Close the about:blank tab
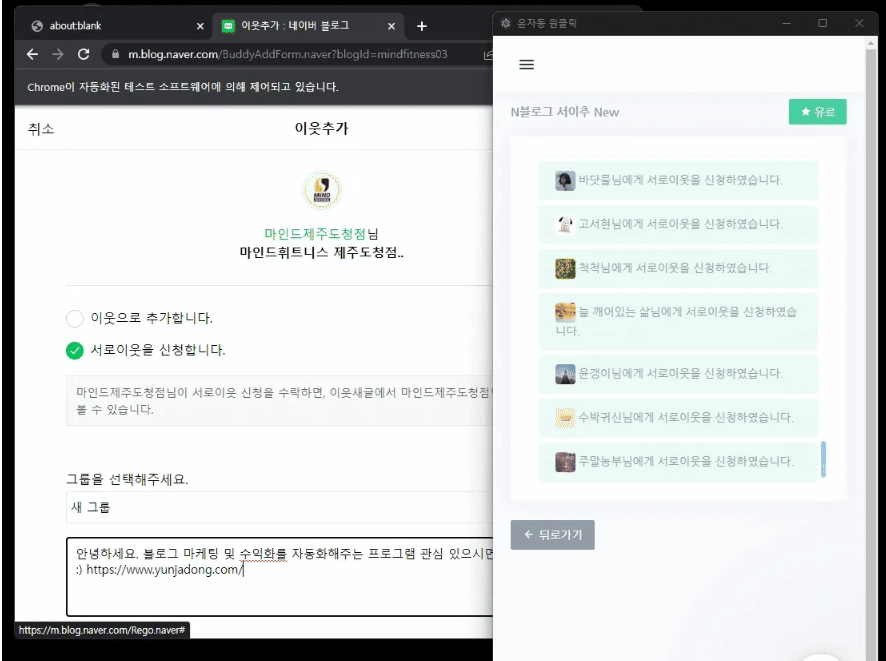886x661 pixels. (x=200, y=26)
